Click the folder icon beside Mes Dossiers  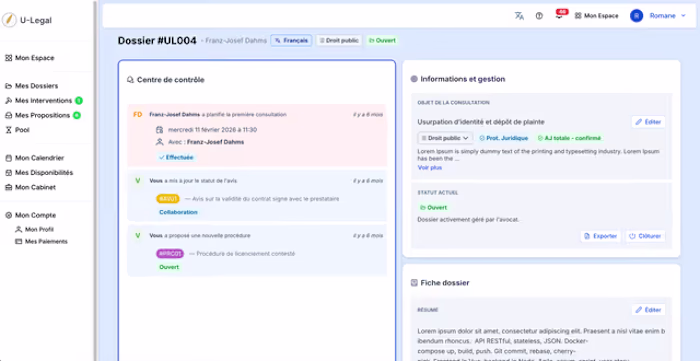8,86
